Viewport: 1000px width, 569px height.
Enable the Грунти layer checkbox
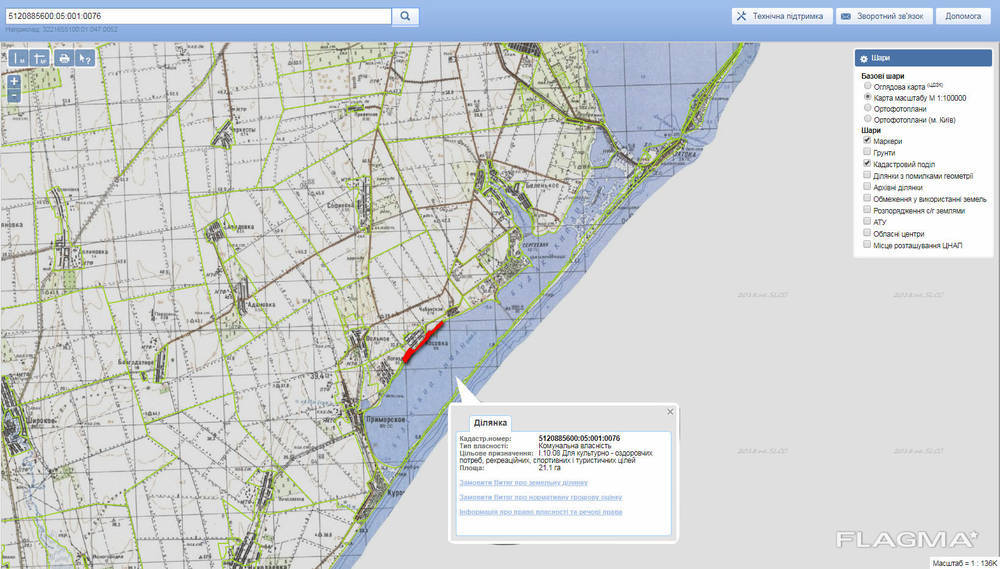[x=867, y=152]
